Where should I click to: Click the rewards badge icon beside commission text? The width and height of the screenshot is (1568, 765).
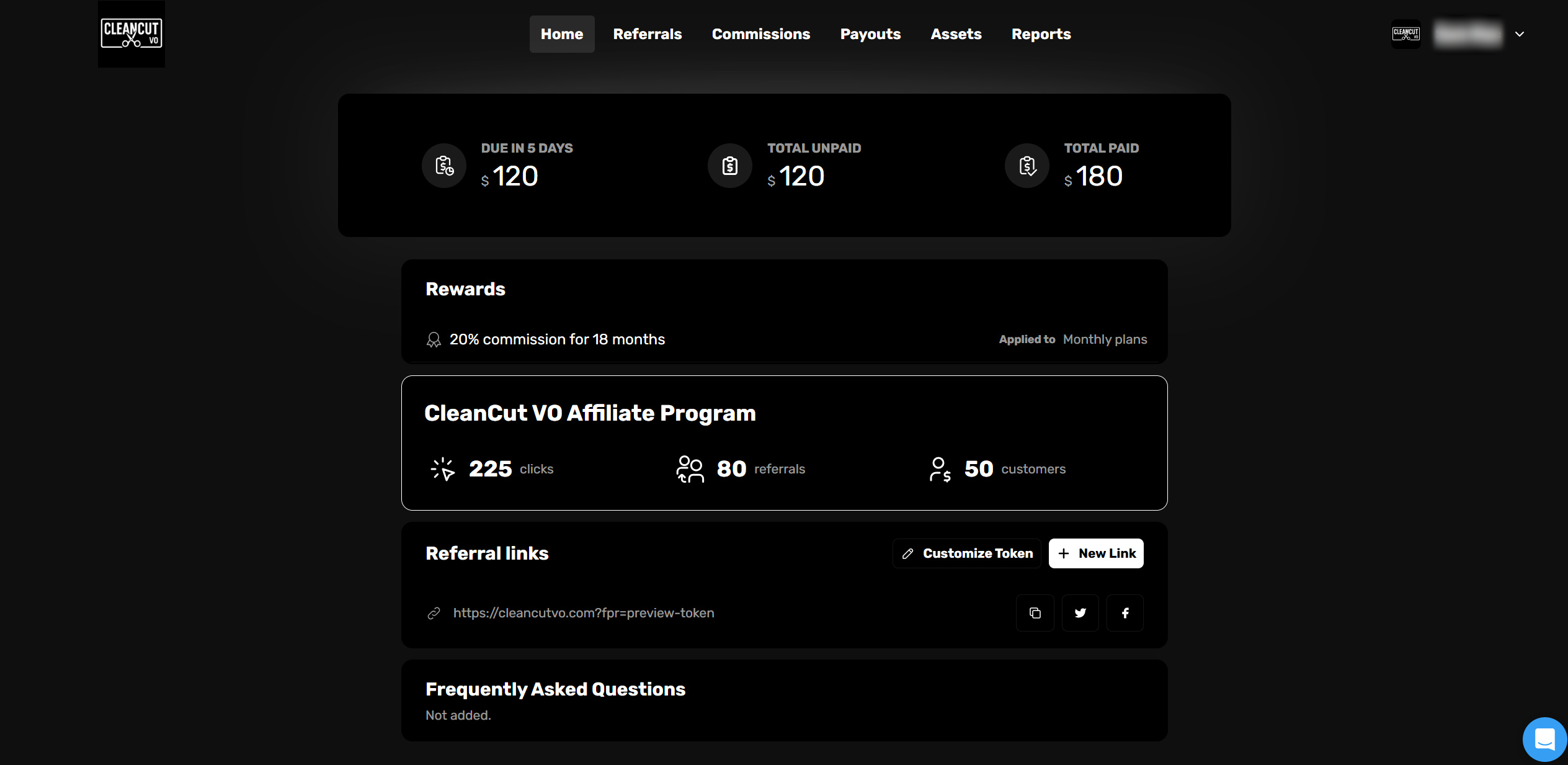point(434,339)
